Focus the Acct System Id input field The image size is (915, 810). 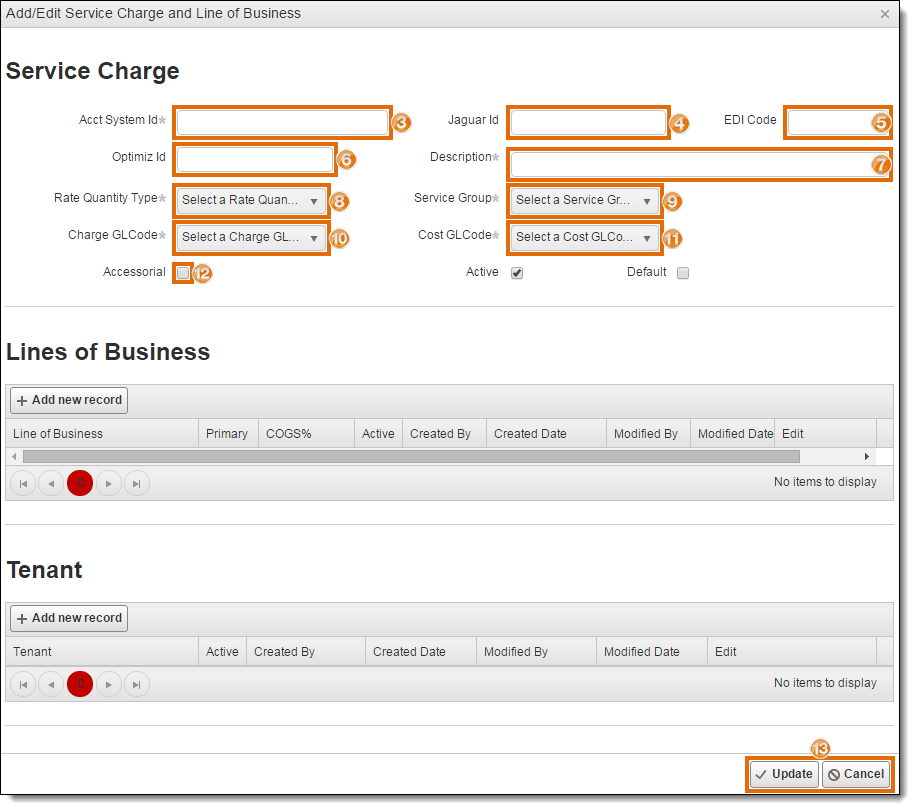click(x=282, y=123)
